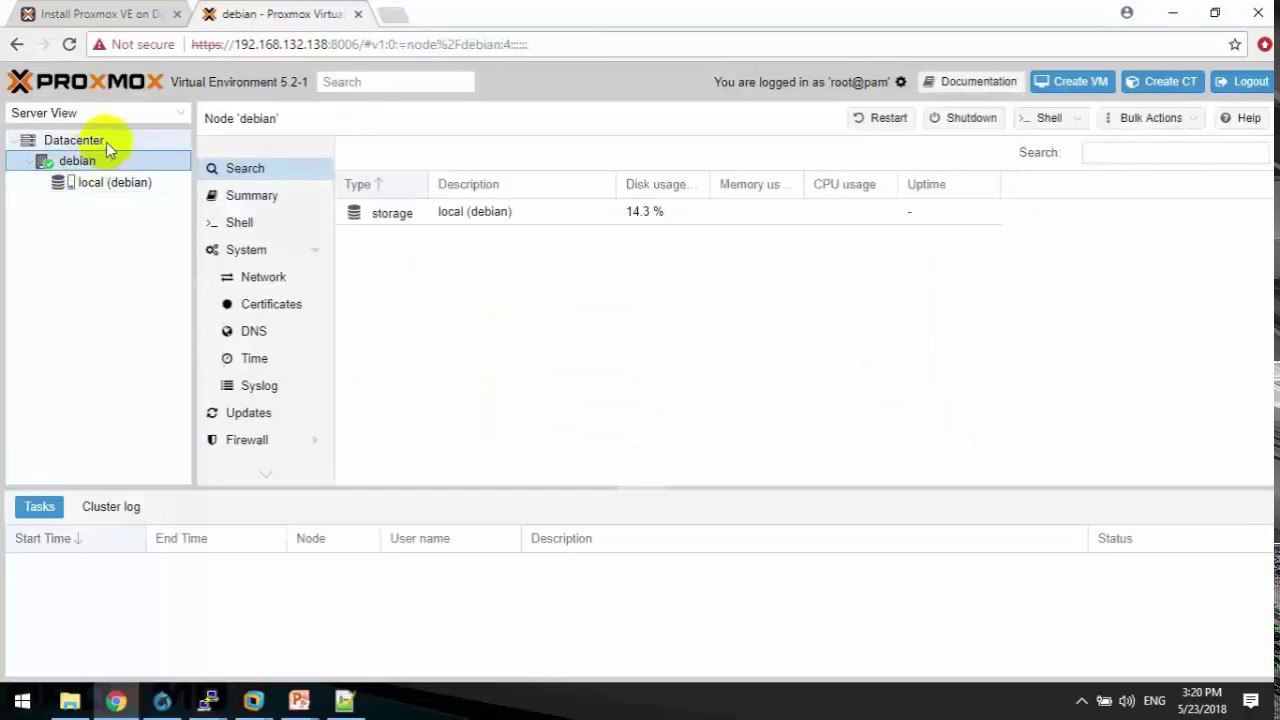Click 14.3 % disk usage cell
This screenshot has height=720, width=1280.
click(x=645, y=212)
